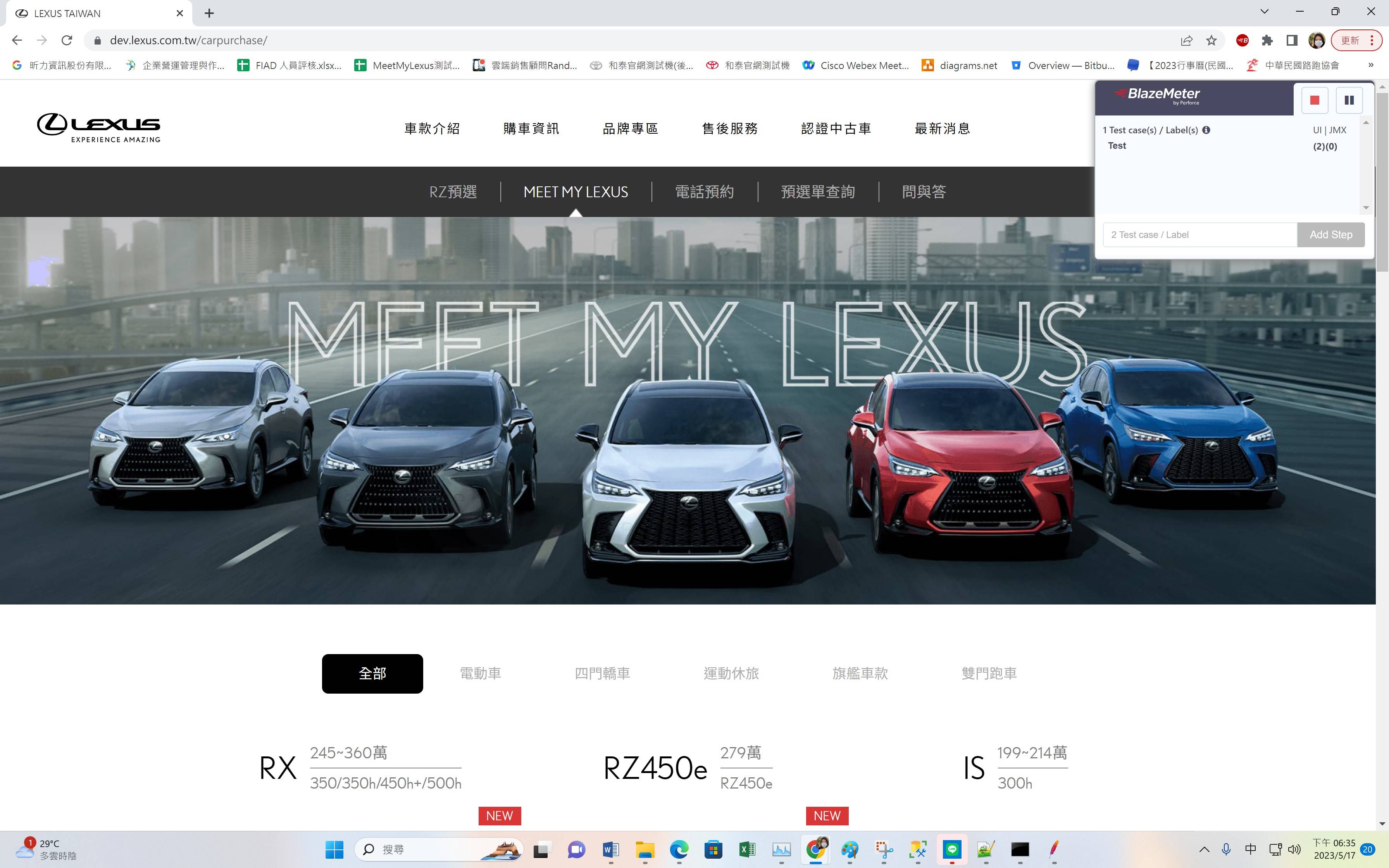Open Paint app from taskbar
This screenshot has height=868, width=1389.
(850, 849)
